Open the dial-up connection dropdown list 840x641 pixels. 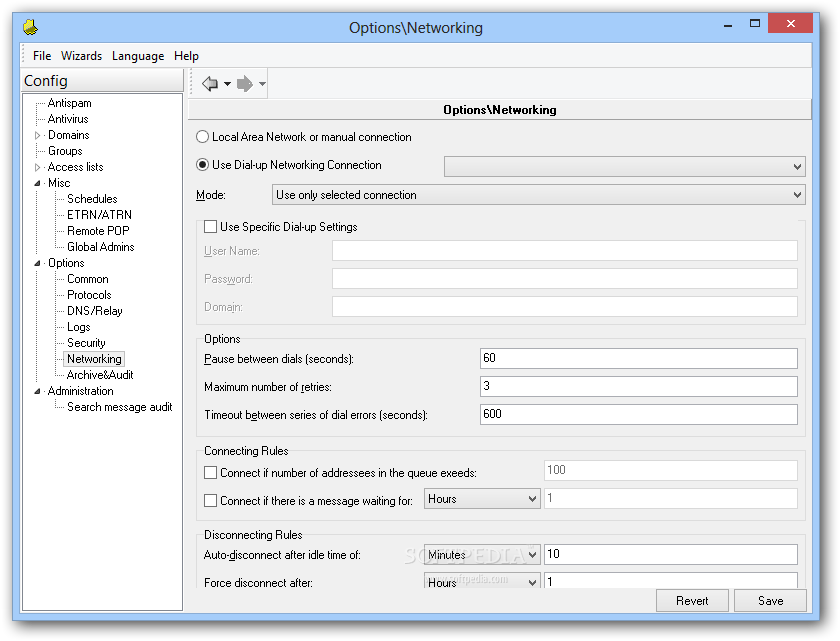(x=625, y=167)
